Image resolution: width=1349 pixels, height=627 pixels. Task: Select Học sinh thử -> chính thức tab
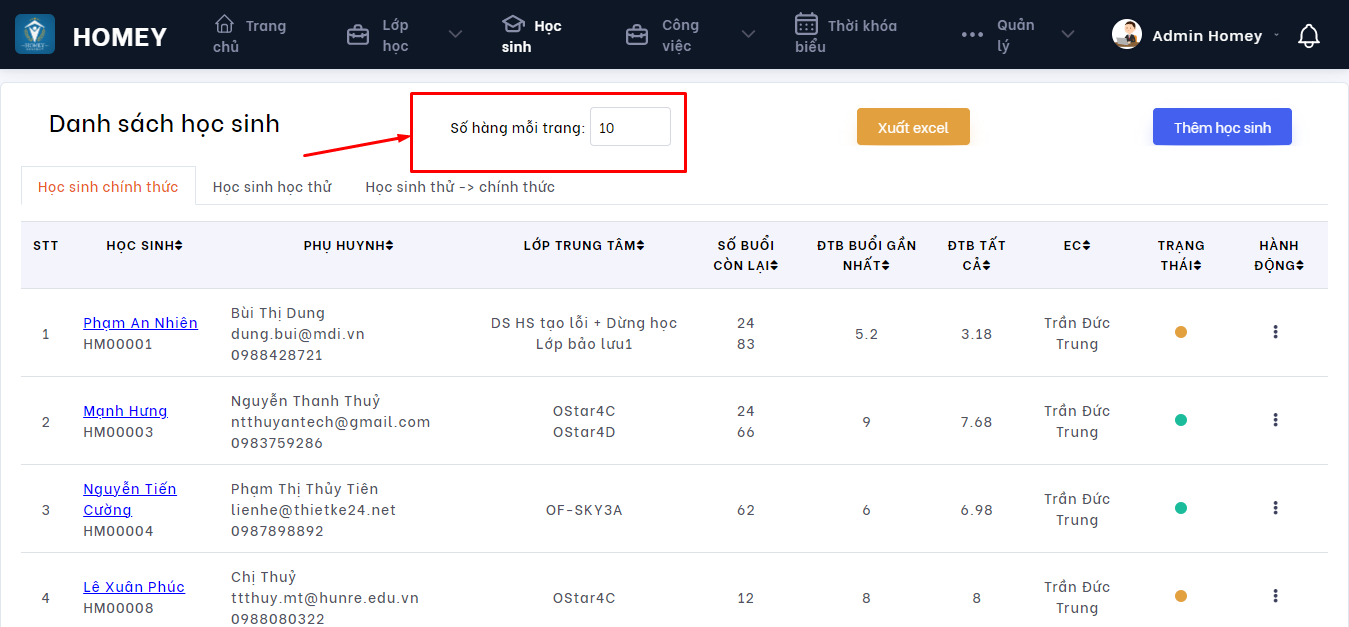(460, 187)
